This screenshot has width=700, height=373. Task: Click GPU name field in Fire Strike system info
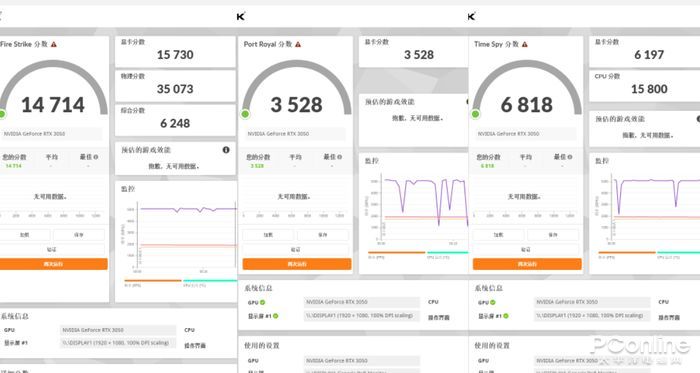[118, 330]
